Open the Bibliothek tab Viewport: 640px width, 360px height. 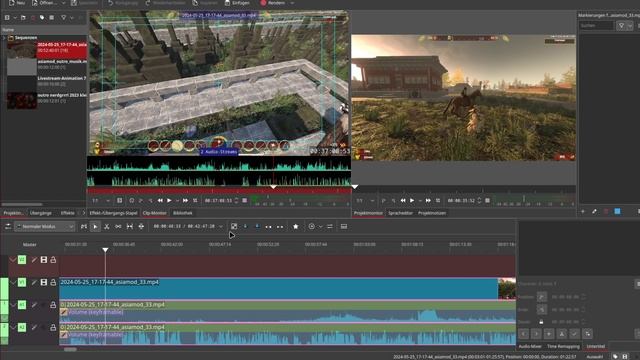[x=182, y=213]
